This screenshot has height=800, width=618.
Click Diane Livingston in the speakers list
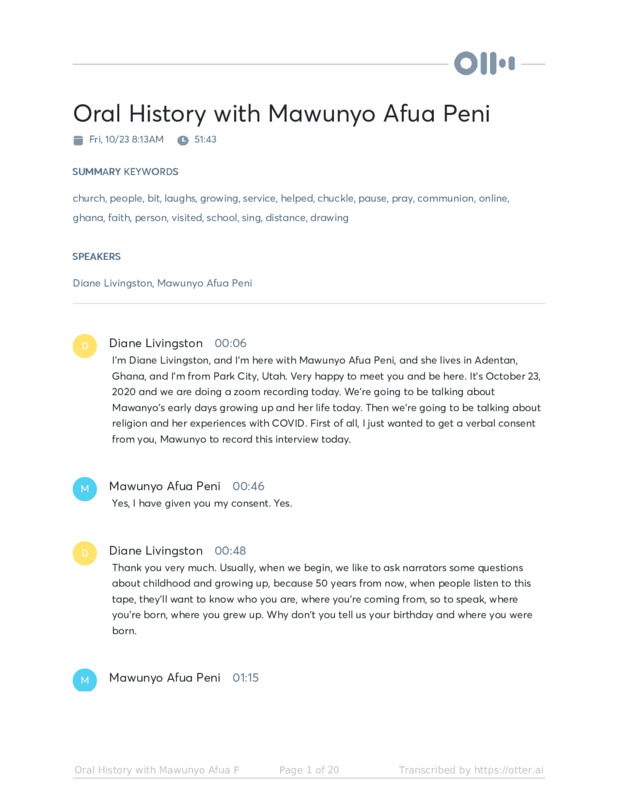(x=112, y=283)
